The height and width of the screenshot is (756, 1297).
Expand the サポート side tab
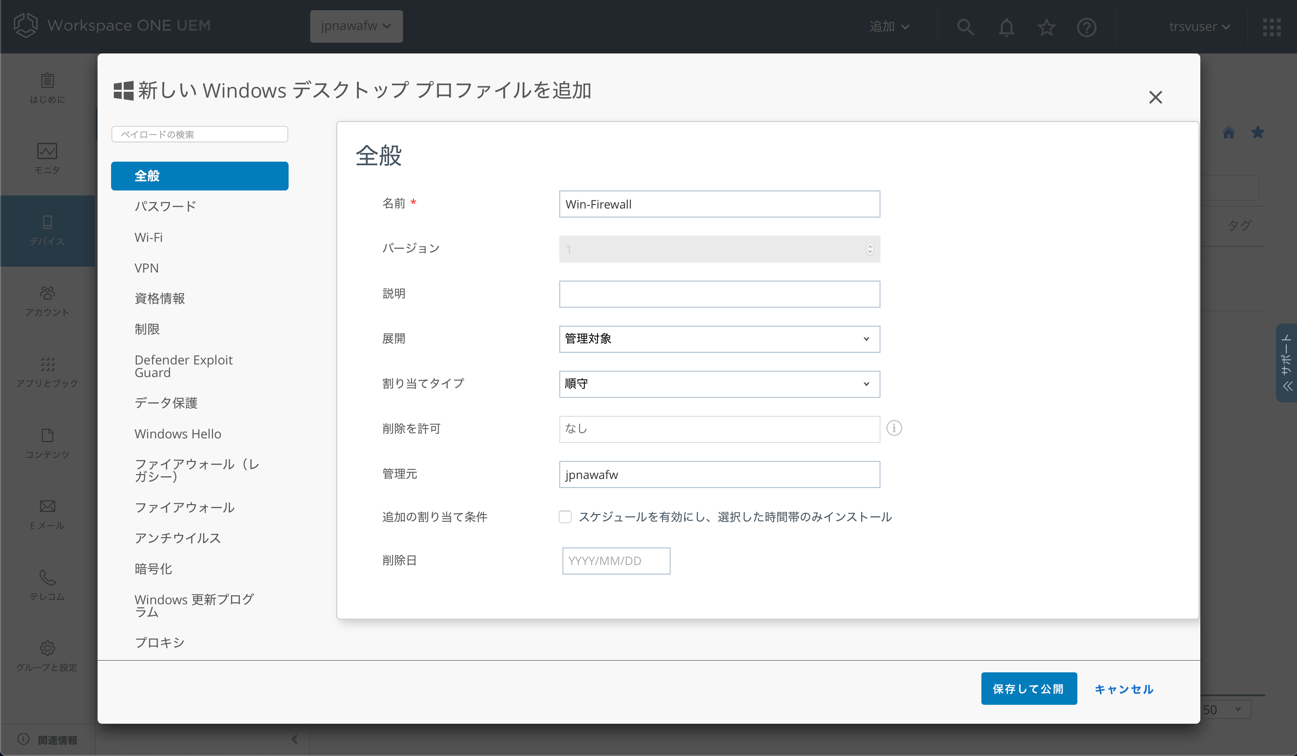[1286, 363]
